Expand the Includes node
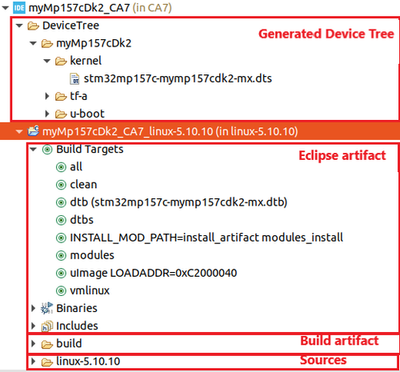Screen dimensions: 400x372 (33, 326)
